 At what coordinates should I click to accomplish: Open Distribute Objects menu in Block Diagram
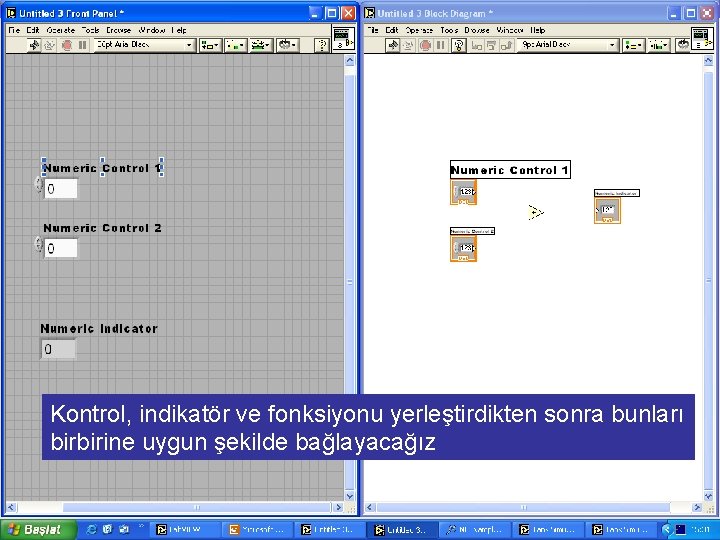click(x=658, y=45)
